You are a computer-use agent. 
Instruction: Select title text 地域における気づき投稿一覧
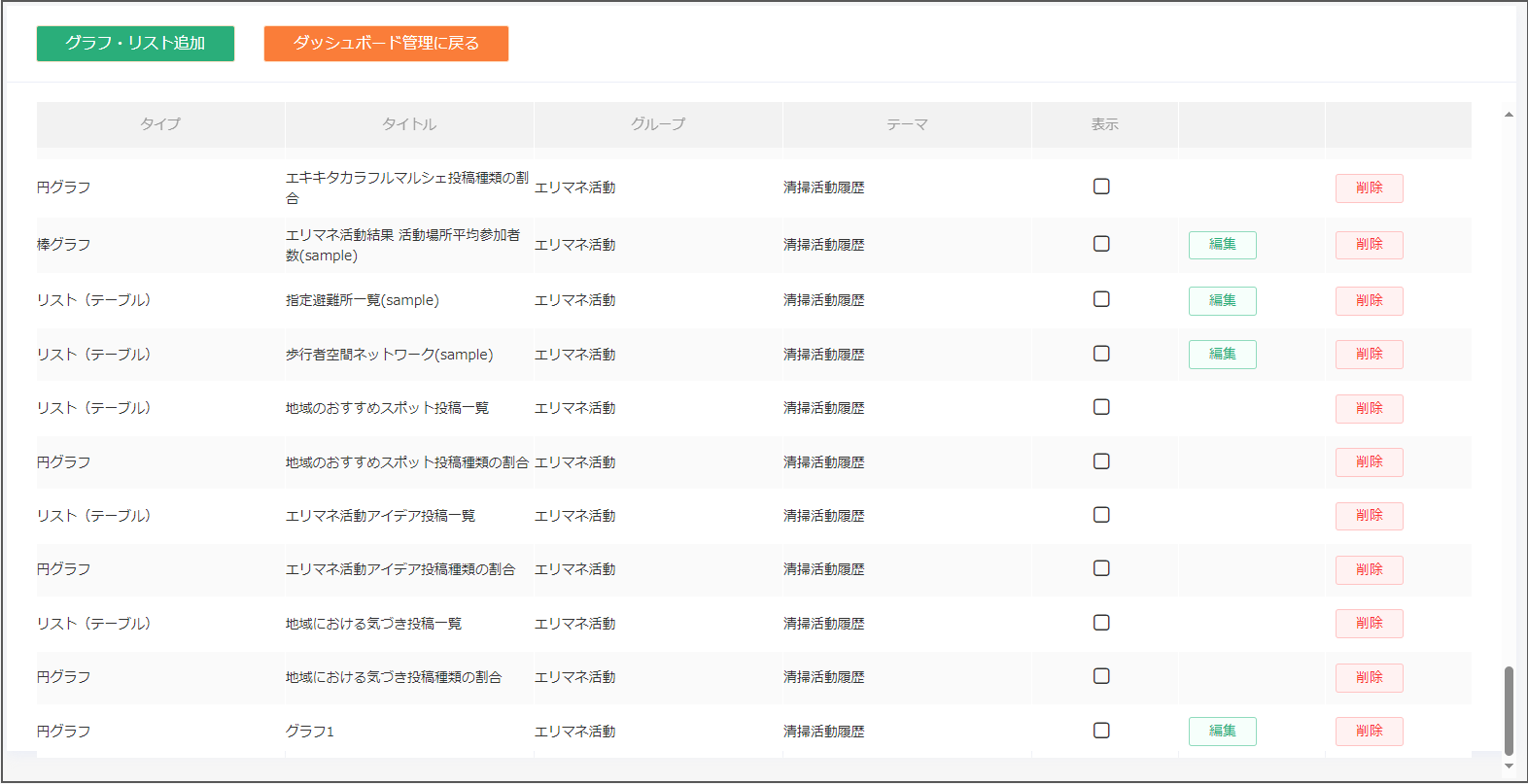point(374,624)
